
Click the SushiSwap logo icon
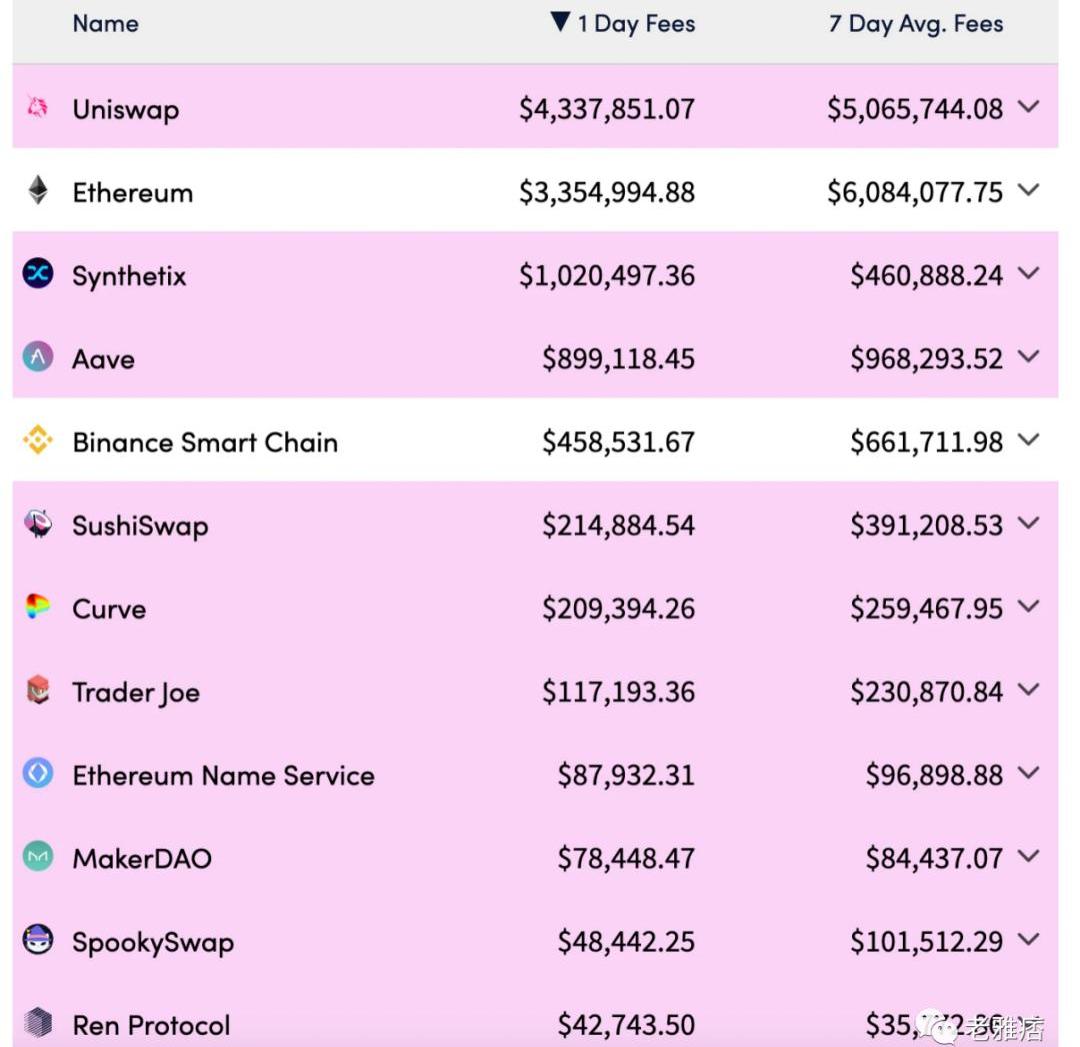(38, 524)
